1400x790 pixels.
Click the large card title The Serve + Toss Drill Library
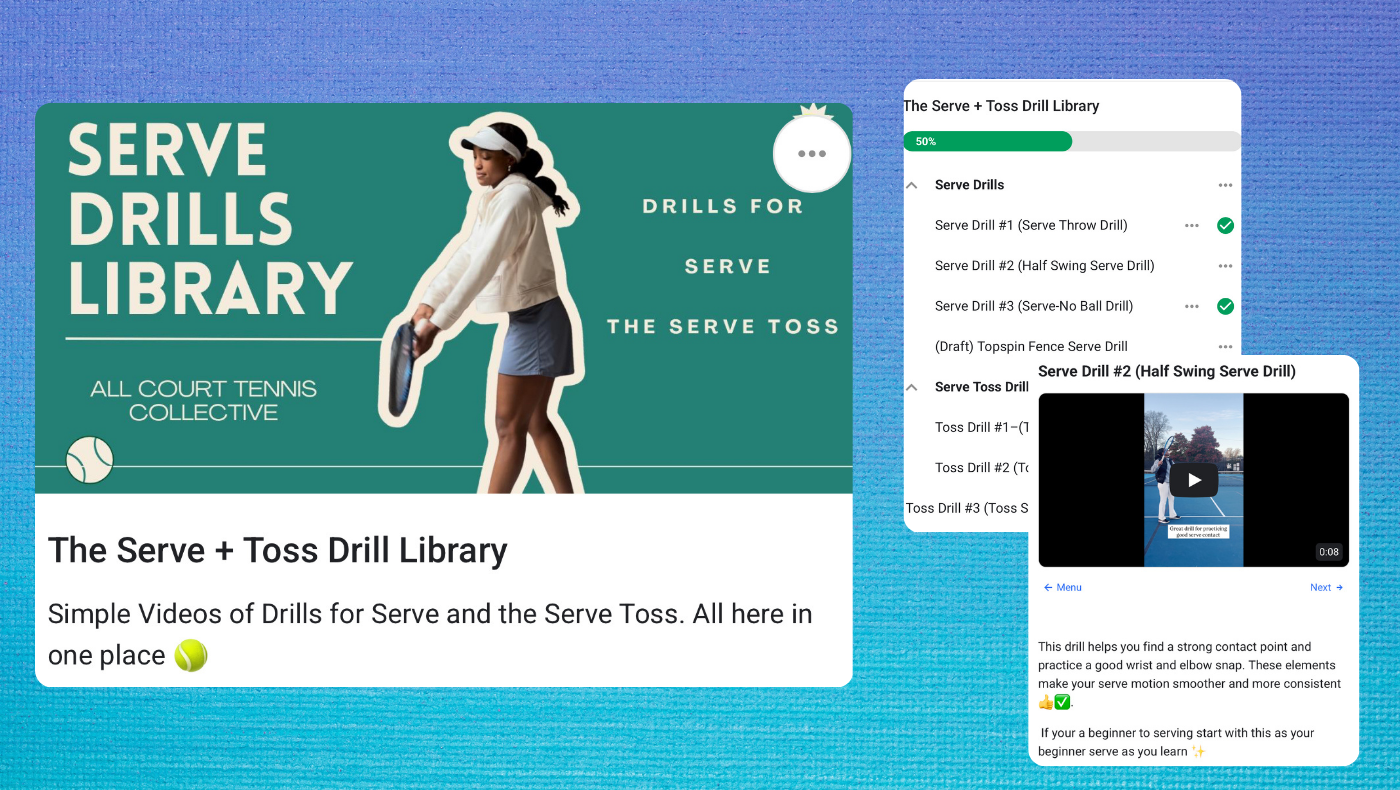[x=278, y=550]
